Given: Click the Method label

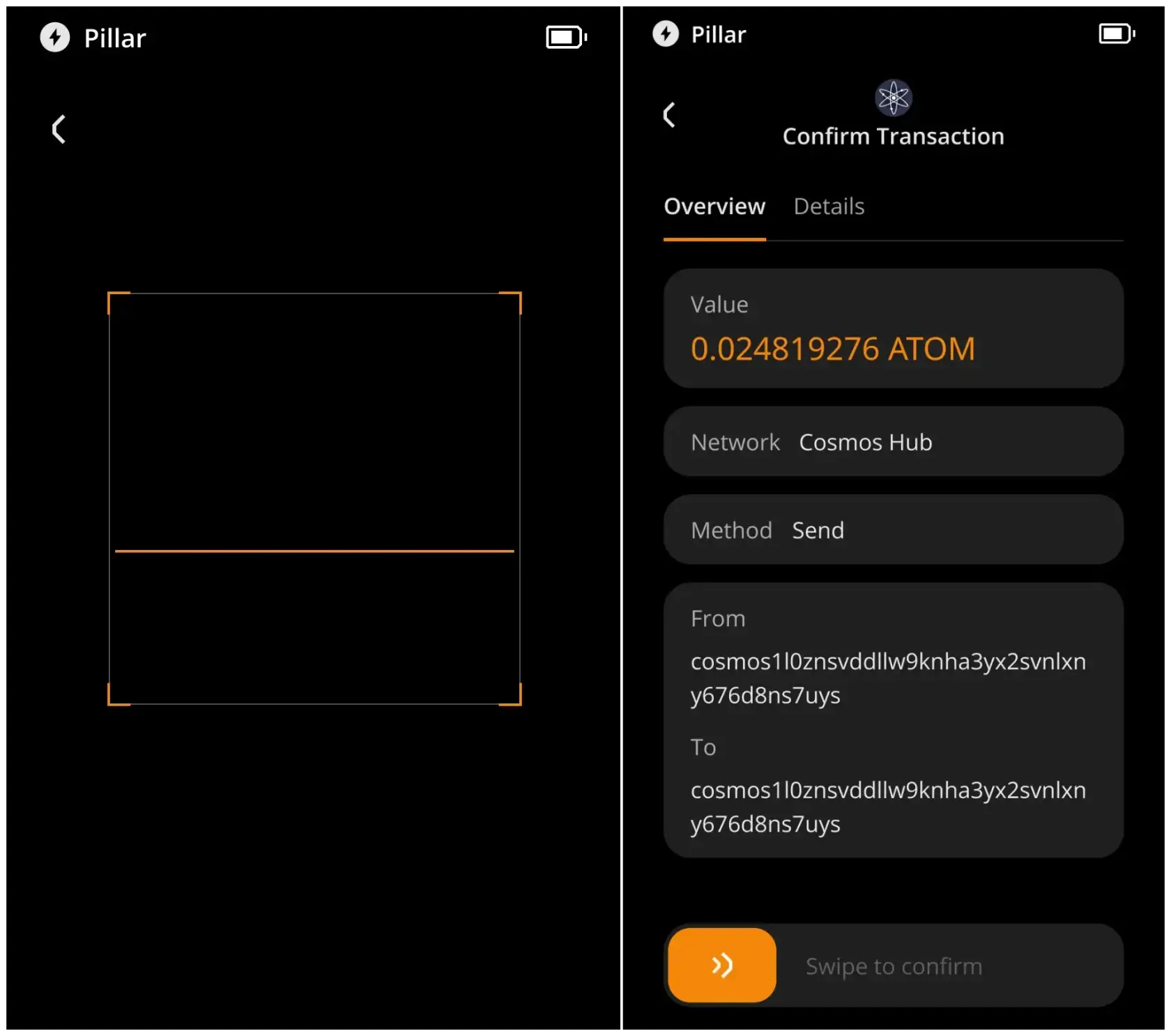Looking at the screenshot, I should [x=731, y=531].
